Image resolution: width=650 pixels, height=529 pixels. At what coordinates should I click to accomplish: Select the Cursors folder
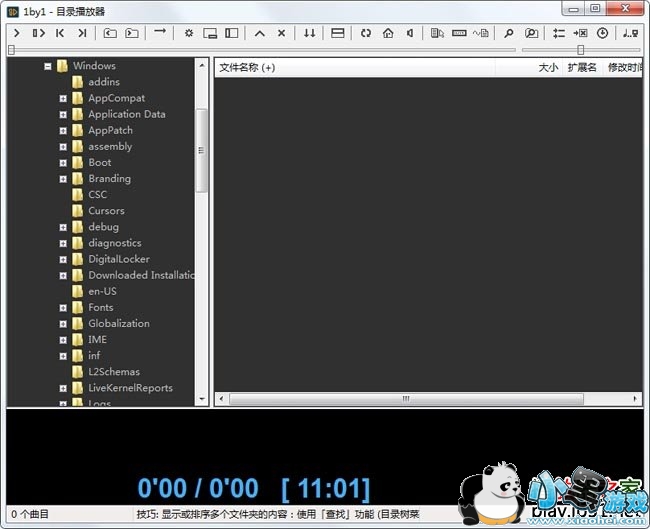coord(106,211)
